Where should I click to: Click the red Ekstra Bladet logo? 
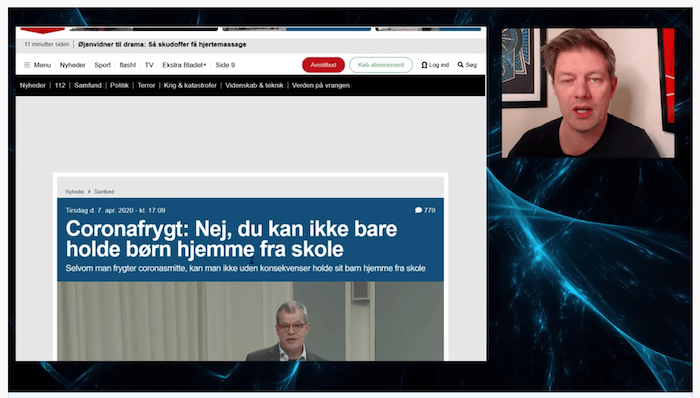tap(43, 30)
